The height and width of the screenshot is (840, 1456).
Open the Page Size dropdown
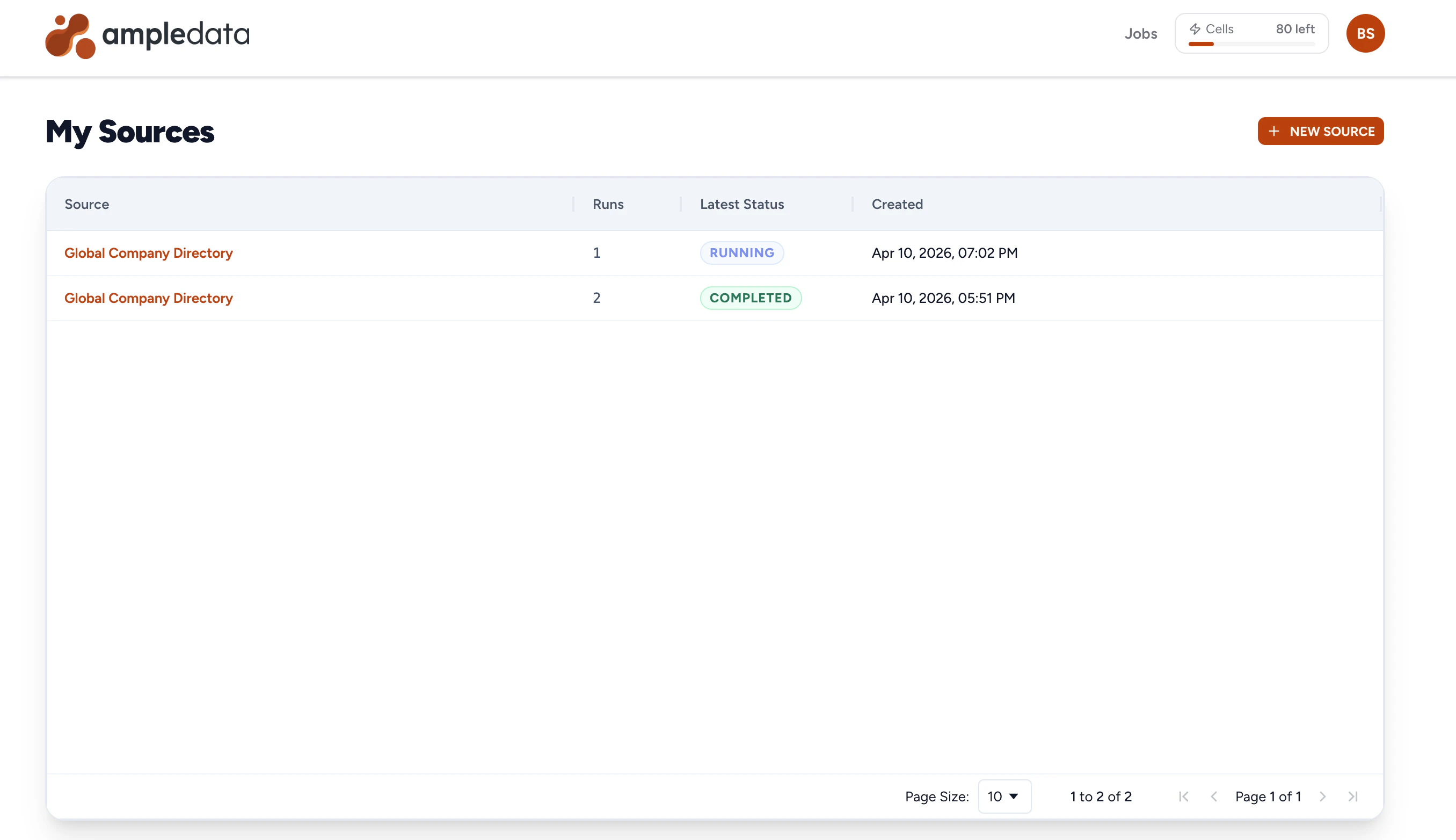tap(1004, 796)
